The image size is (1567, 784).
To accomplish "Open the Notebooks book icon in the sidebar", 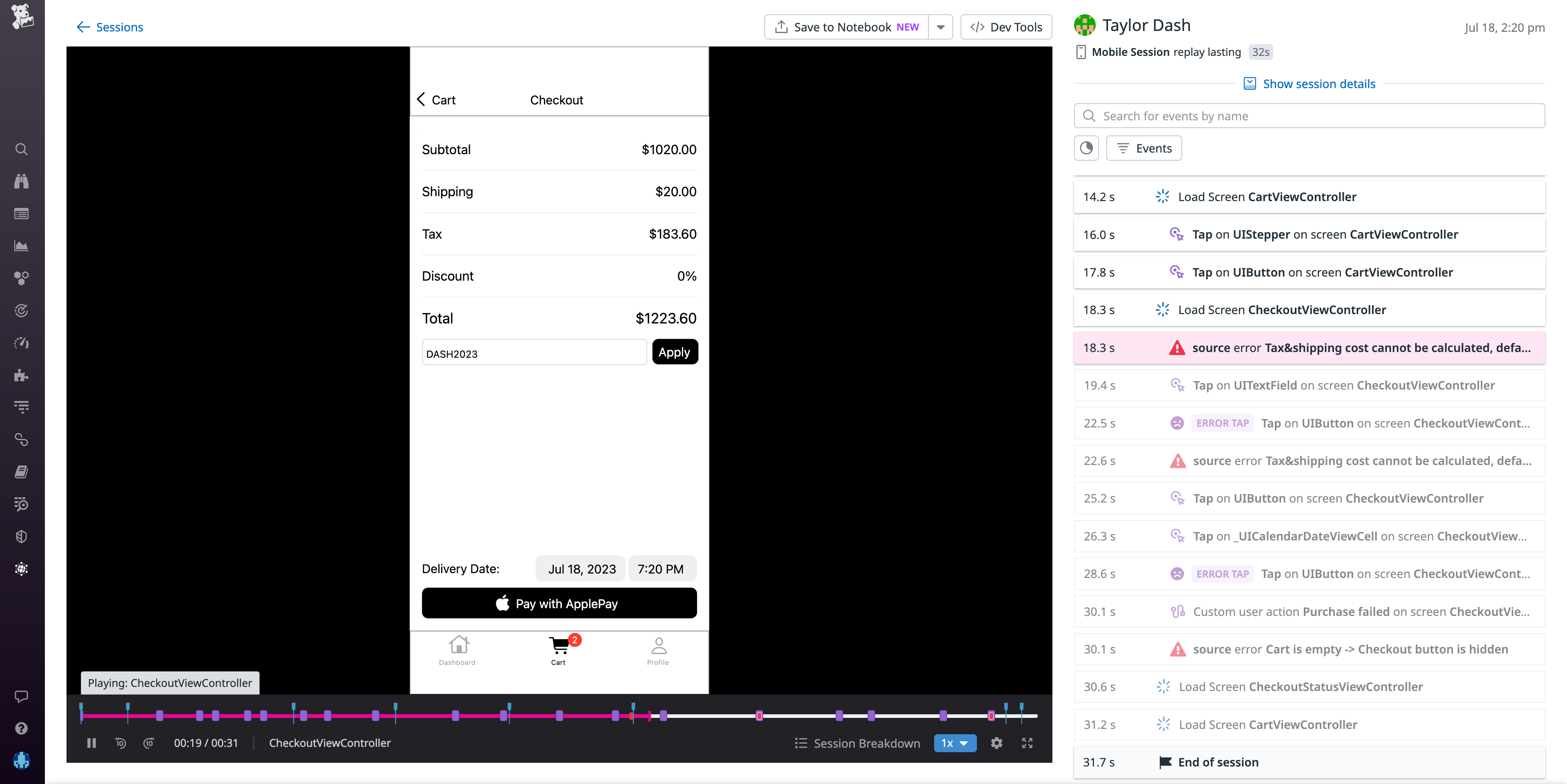I will tap(21, 472).
